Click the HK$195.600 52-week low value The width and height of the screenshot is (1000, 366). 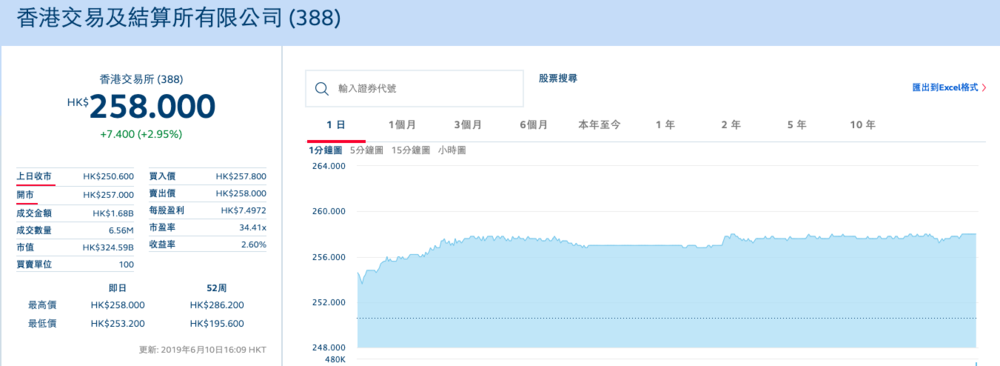click(x=217, y=324)
